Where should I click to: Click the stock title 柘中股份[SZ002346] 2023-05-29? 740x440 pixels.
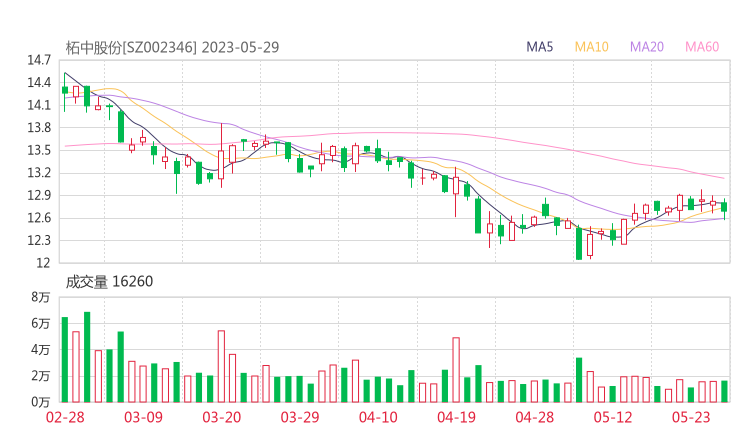click(172, 47)
